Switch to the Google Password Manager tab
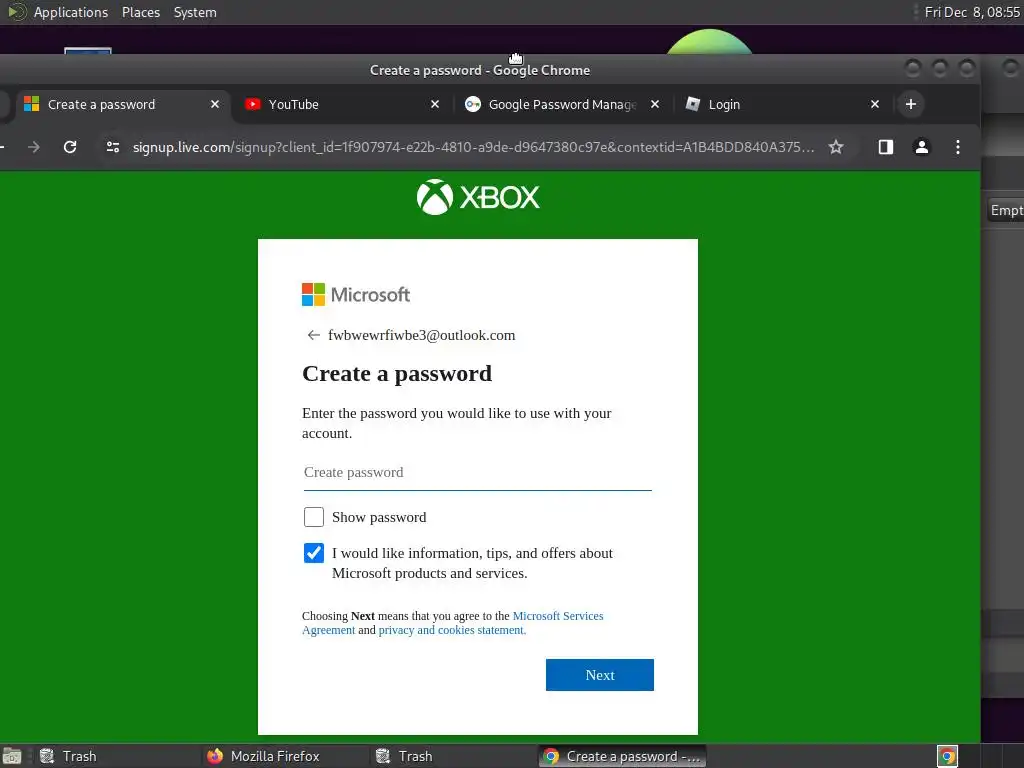 coord(562,104)
